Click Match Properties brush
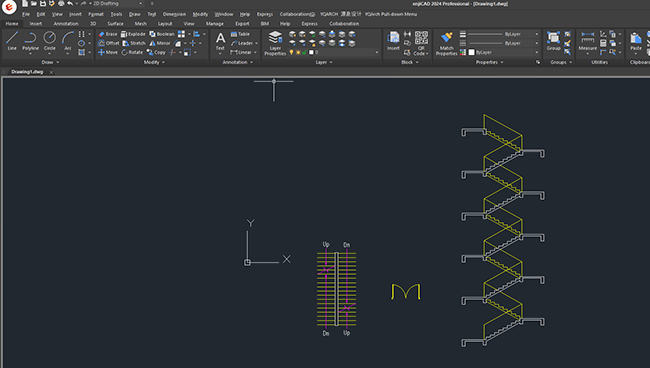The height and width of the screenshot is (368, 650). [446, 43]
